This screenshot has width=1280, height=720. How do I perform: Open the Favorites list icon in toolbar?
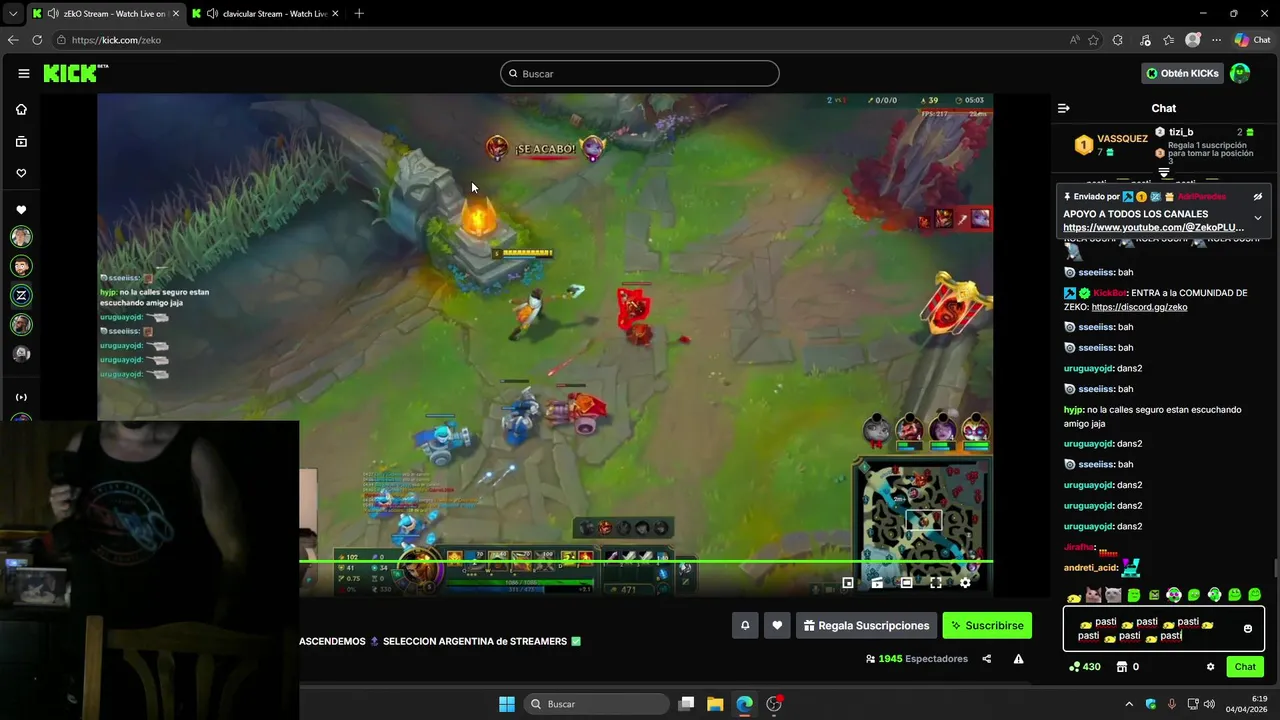[x=1168, y=40]
